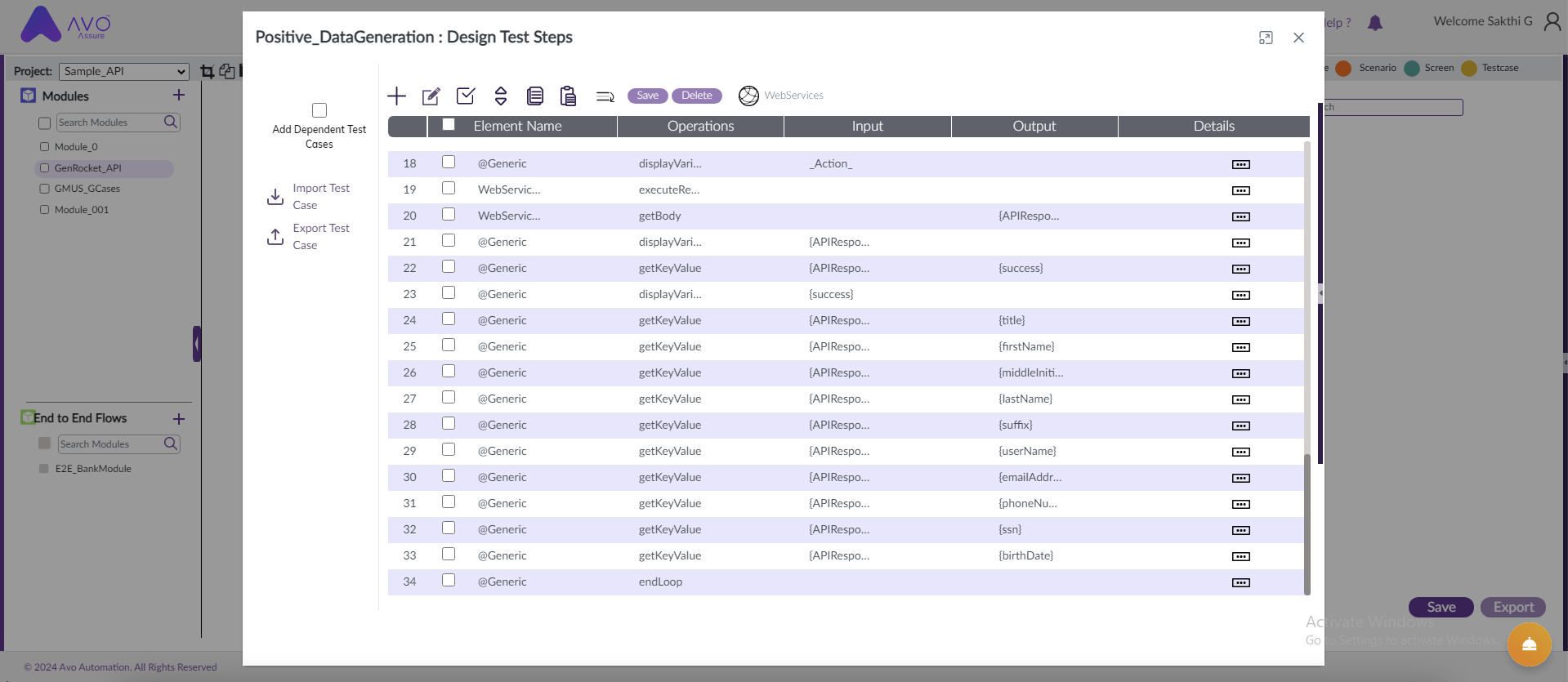The height and width of the screenshot is (682, 1568).
Task: Click the Details column header
Action: pyautogui.click(x=1213, y=126)
